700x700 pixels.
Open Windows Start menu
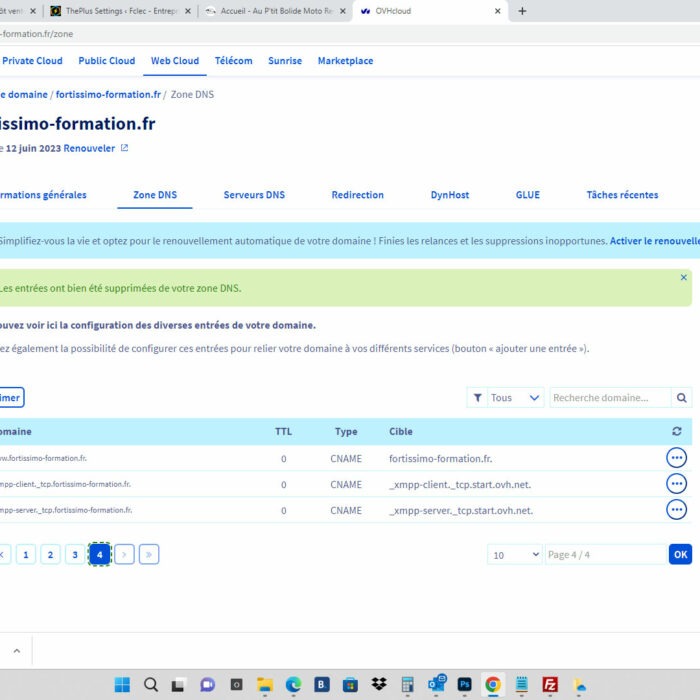122,684
